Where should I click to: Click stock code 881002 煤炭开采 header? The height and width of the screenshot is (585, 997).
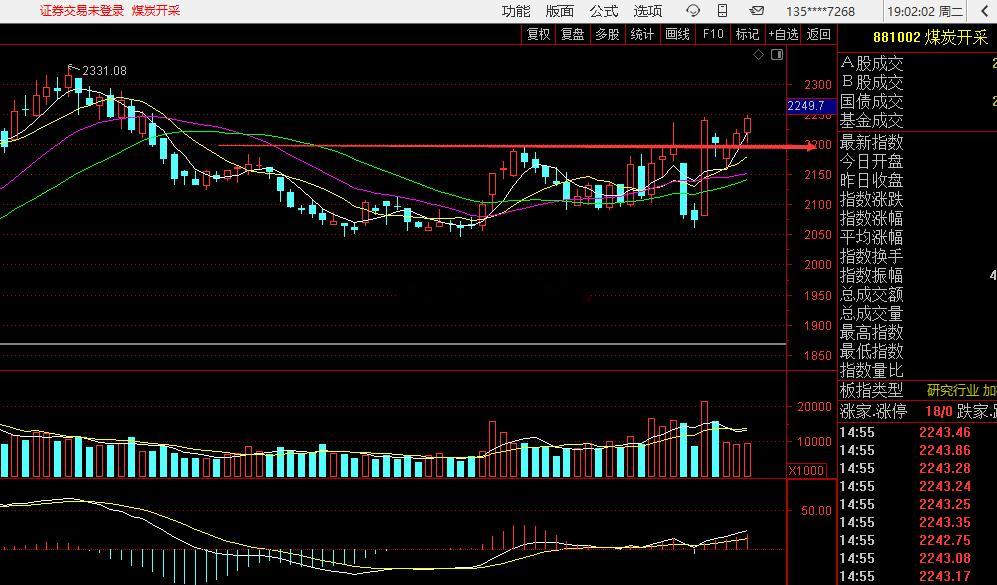pyautogui.click(x=930, y=38)
